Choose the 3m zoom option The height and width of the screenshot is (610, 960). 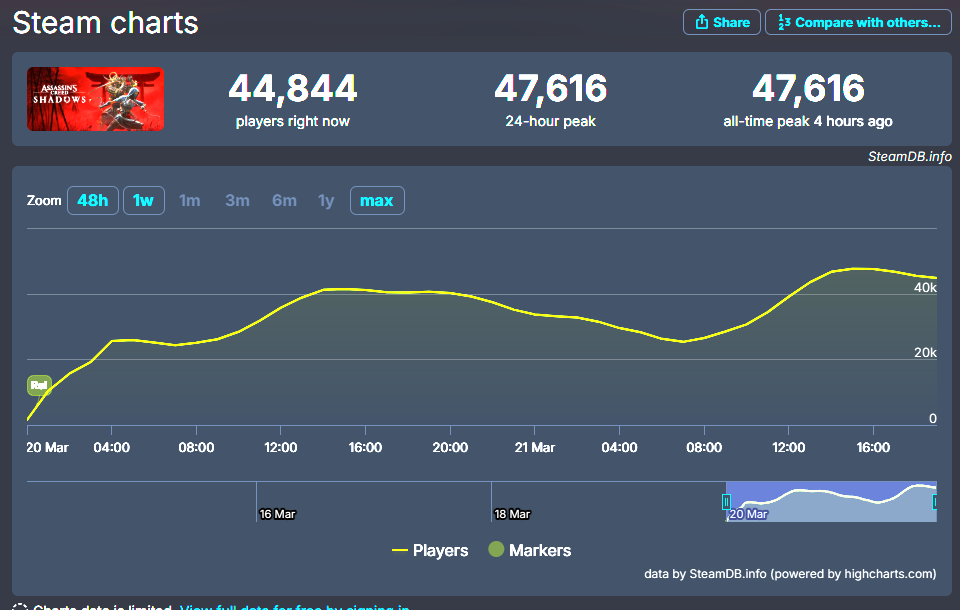point(237,200)
